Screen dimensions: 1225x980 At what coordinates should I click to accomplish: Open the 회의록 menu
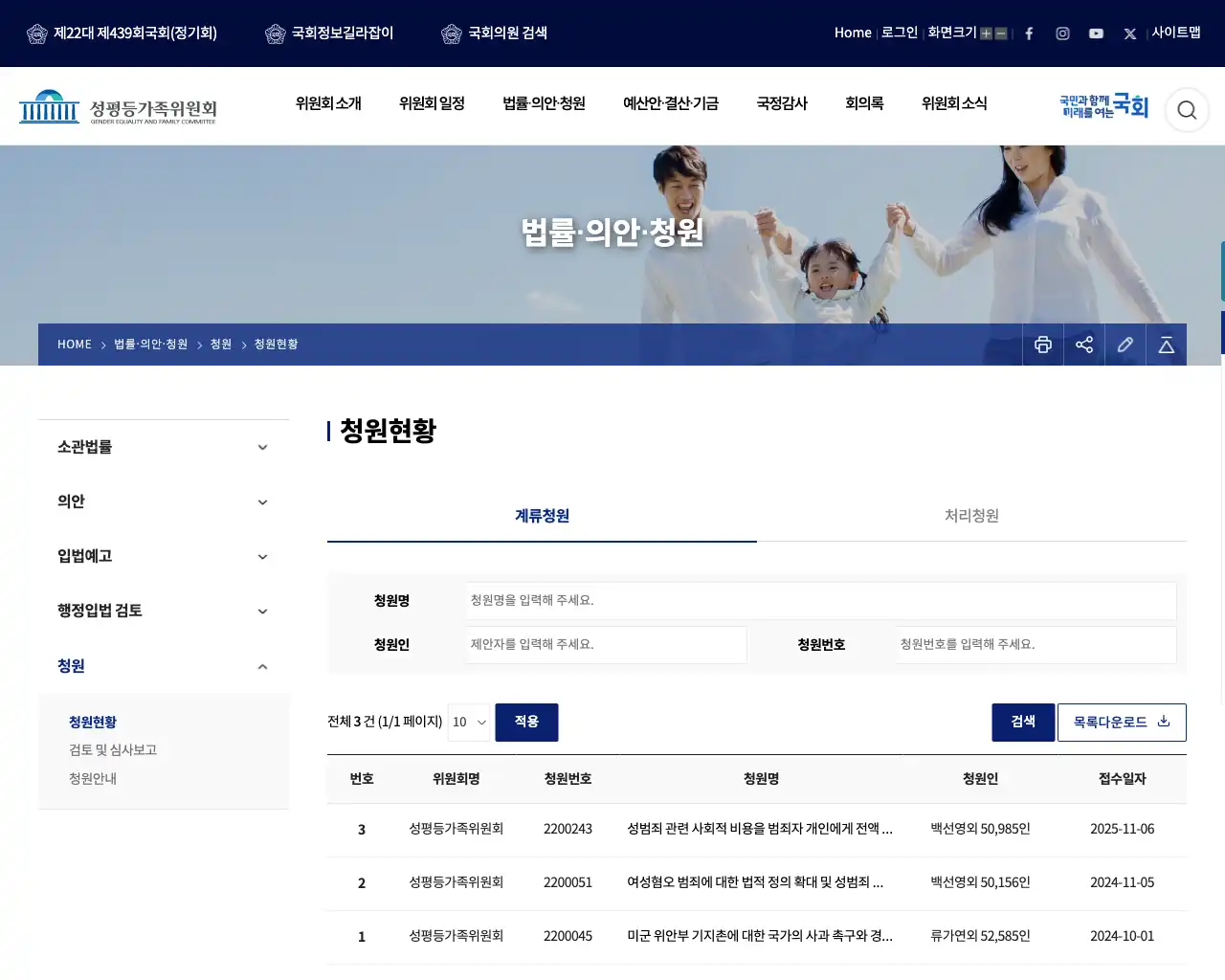(864, 103)
